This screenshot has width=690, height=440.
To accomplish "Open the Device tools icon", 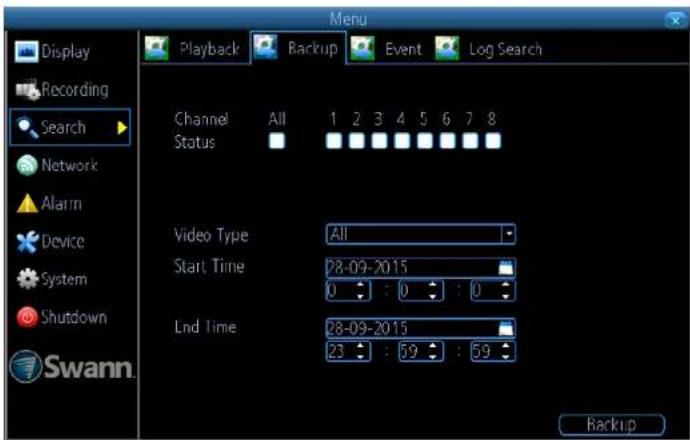I will click(x=27, y=242).
